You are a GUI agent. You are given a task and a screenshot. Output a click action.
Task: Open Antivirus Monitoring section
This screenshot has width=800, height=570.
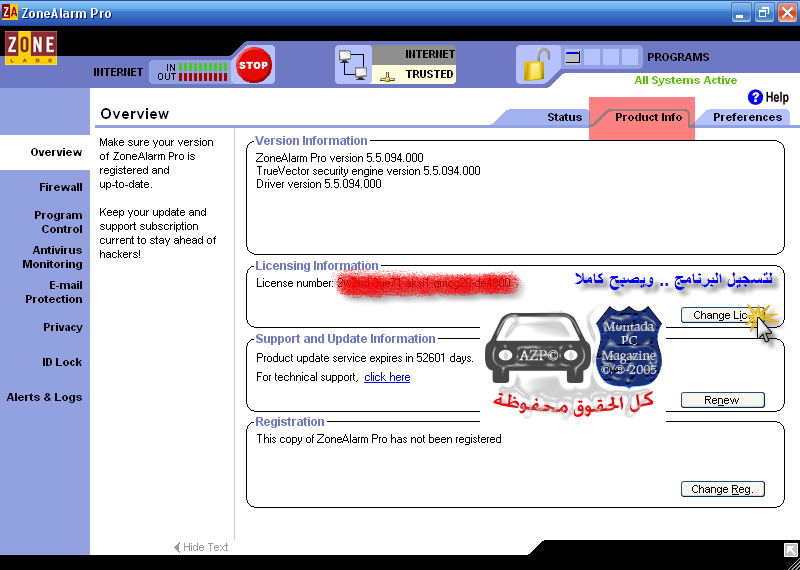pos(53,257)
